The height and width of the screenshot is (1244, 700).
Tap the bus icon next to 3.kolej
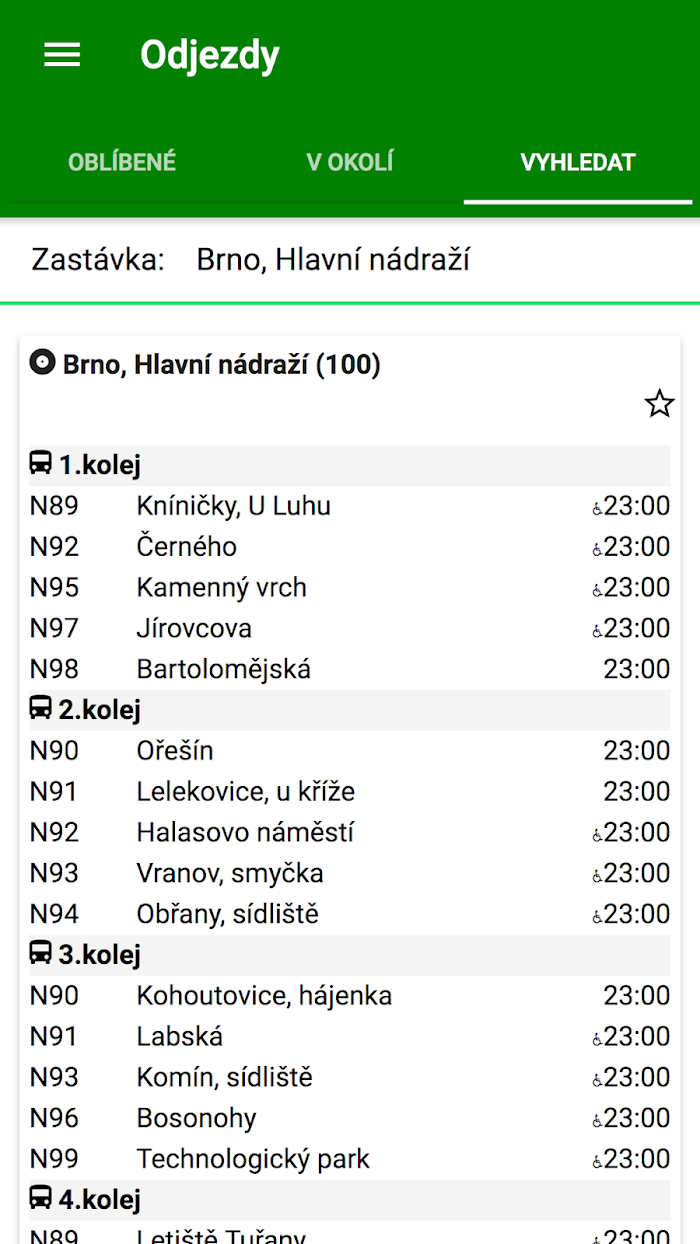(41, 954)
